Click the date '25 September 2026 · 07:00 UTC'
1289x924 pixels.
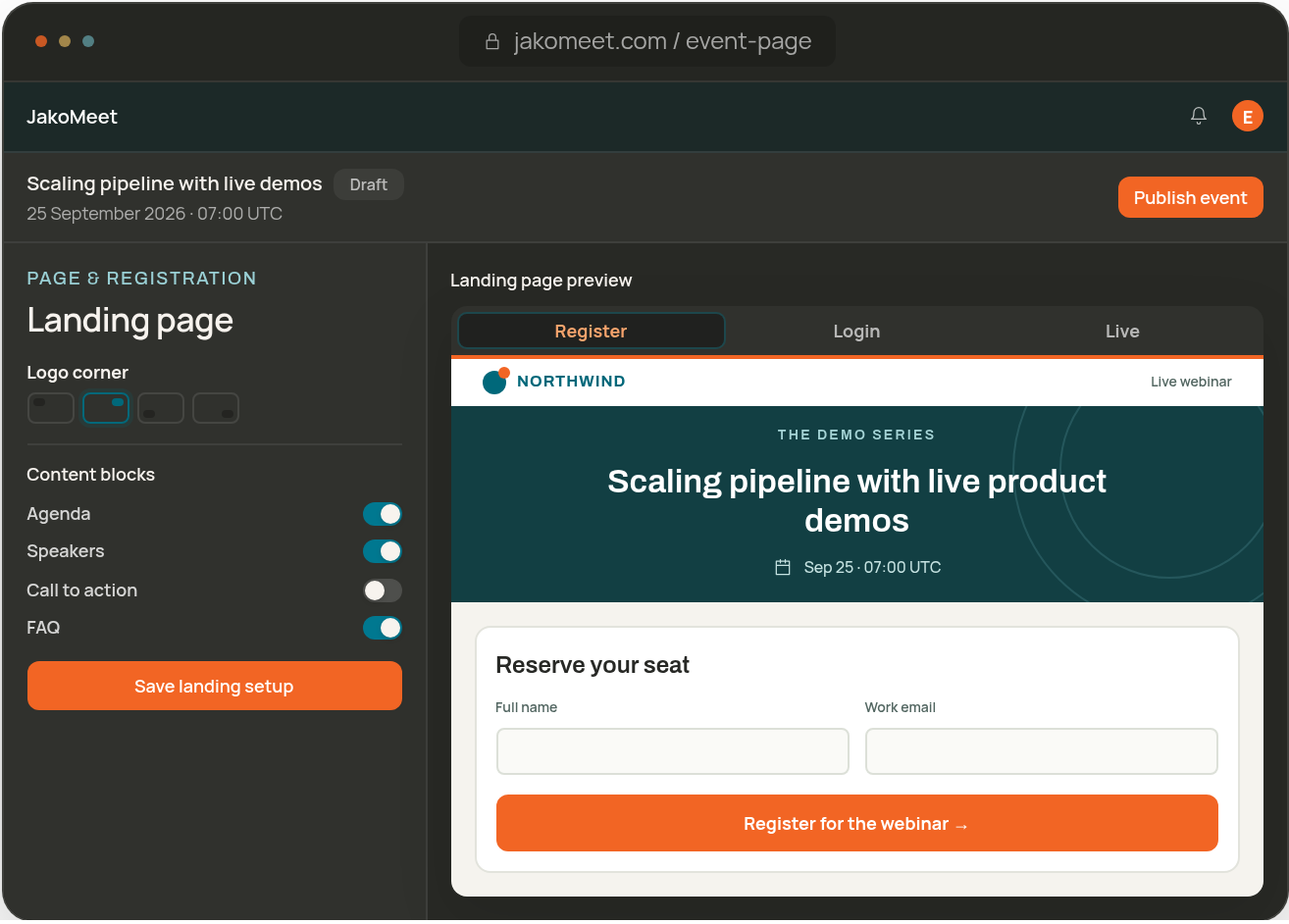pos(155,214)
